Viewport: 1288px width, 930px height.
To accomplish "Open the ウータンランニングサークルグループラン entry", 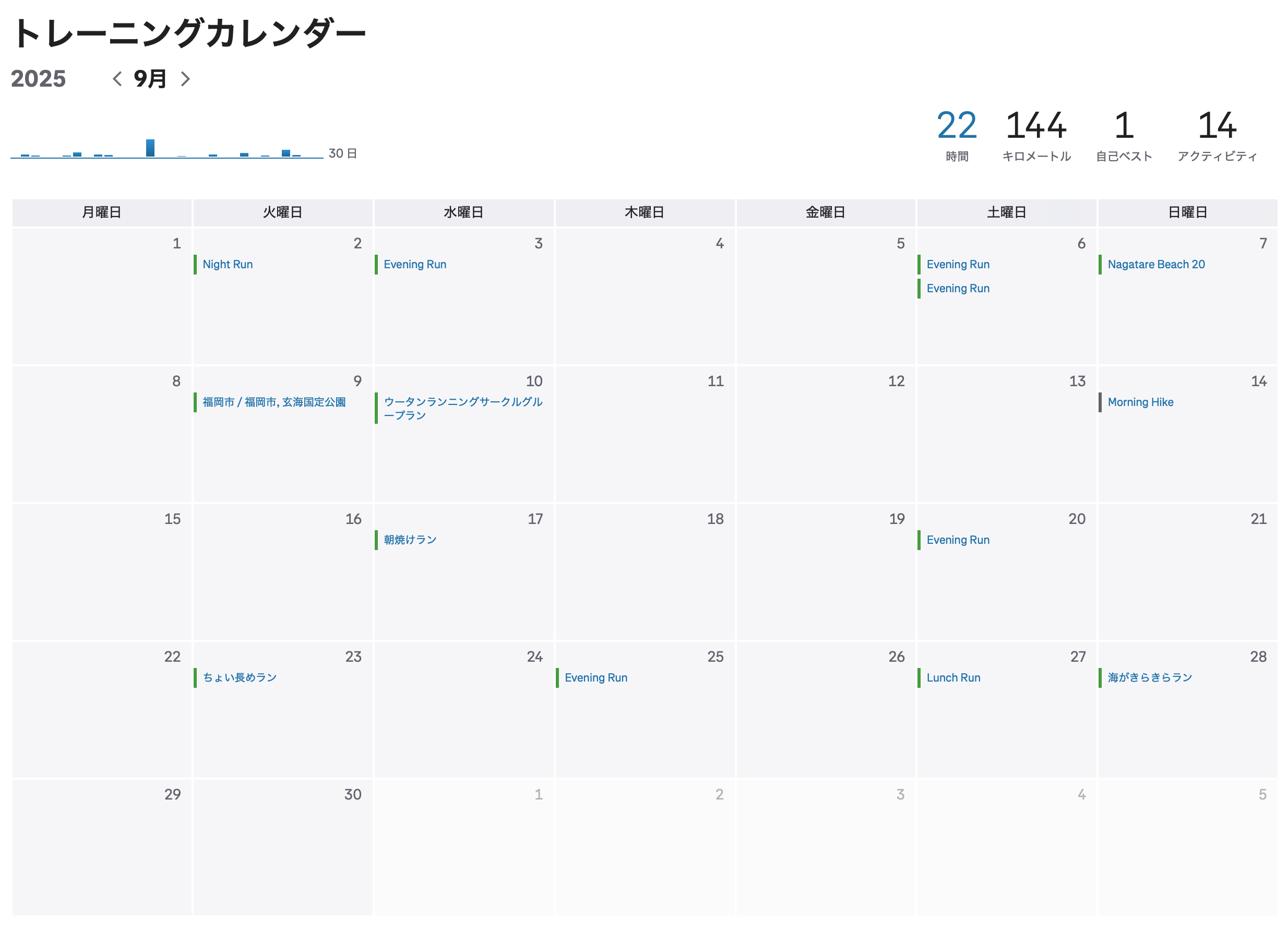I will click(463, 408).
